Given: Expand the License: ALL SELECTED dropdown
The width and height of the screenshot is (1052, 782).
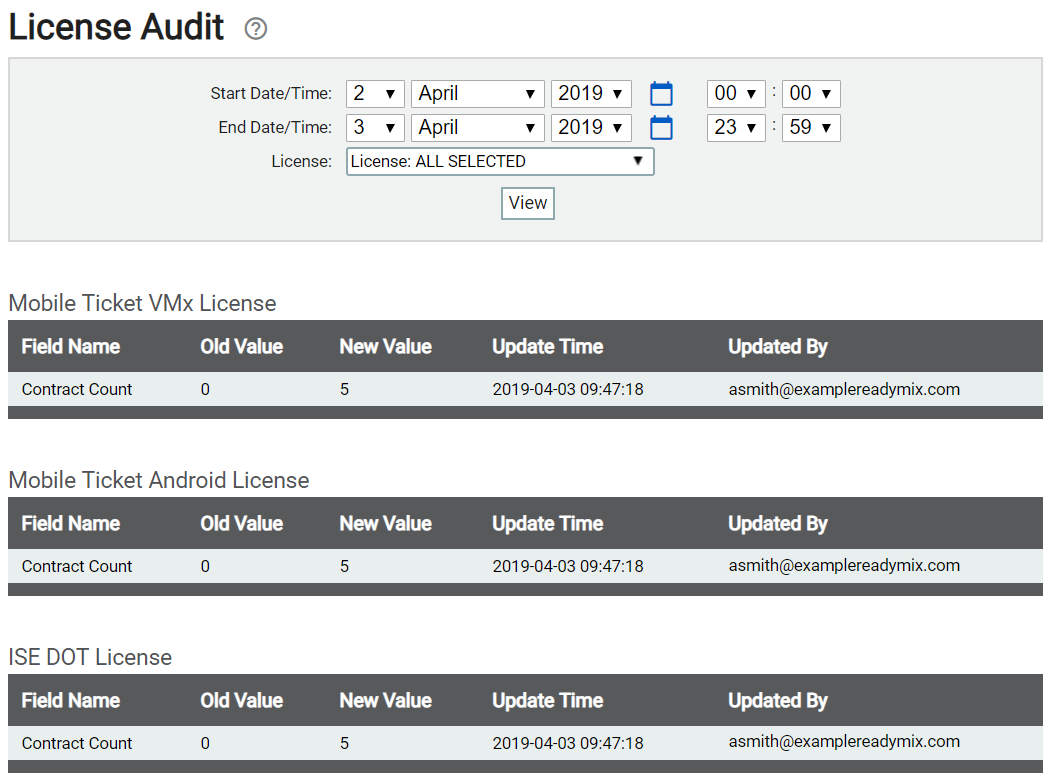Looking at the screenshot, I should coord(500,162).
